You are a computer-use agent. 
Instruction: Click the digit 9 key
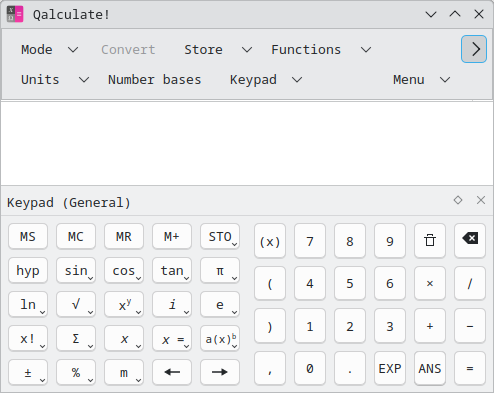390,241
